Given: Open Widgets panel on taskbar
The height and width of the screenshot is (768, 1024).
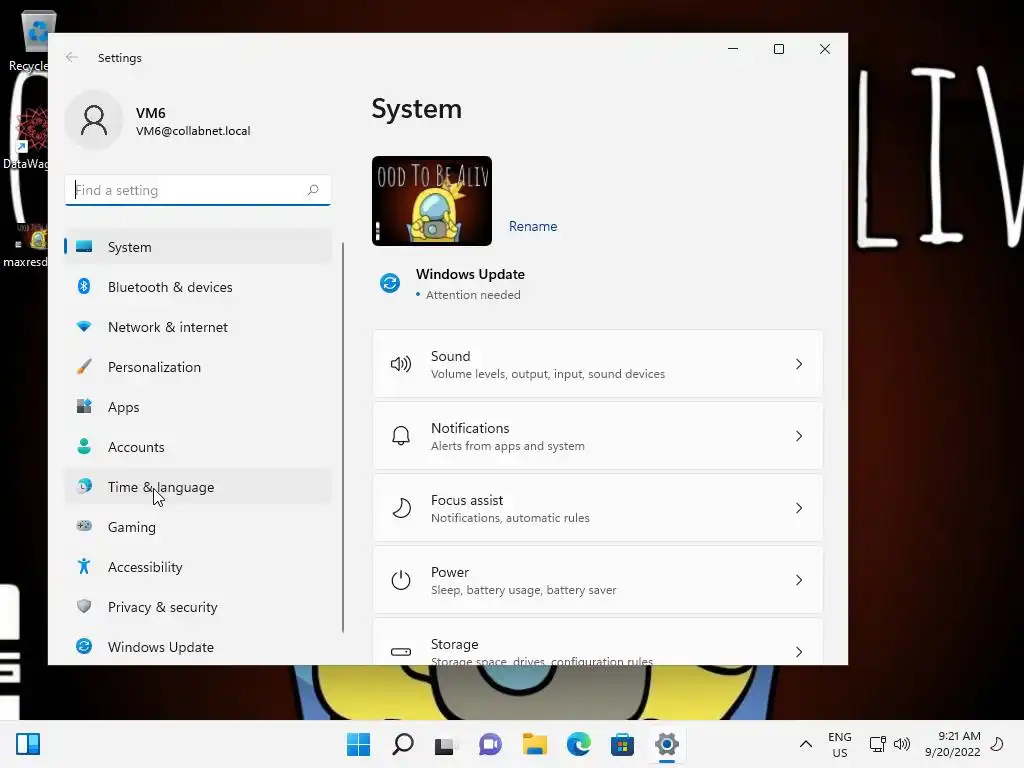Looking at the screenshot, I should tap(28, 744).
